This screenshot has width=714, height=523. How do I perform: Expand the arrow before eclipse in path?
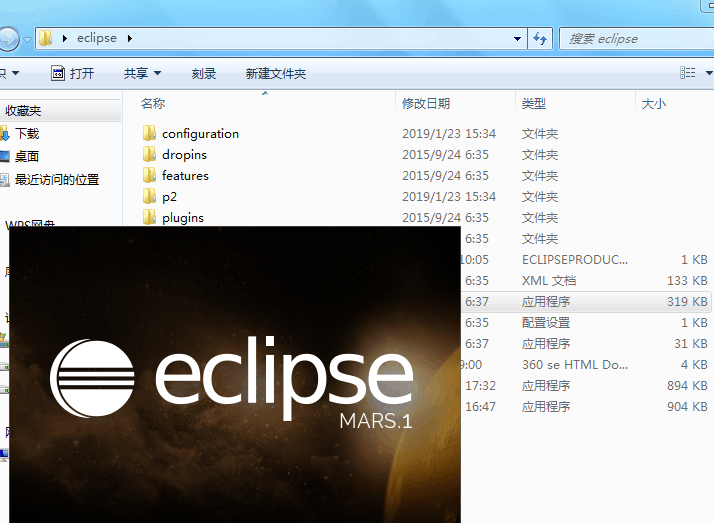point(65,39)
